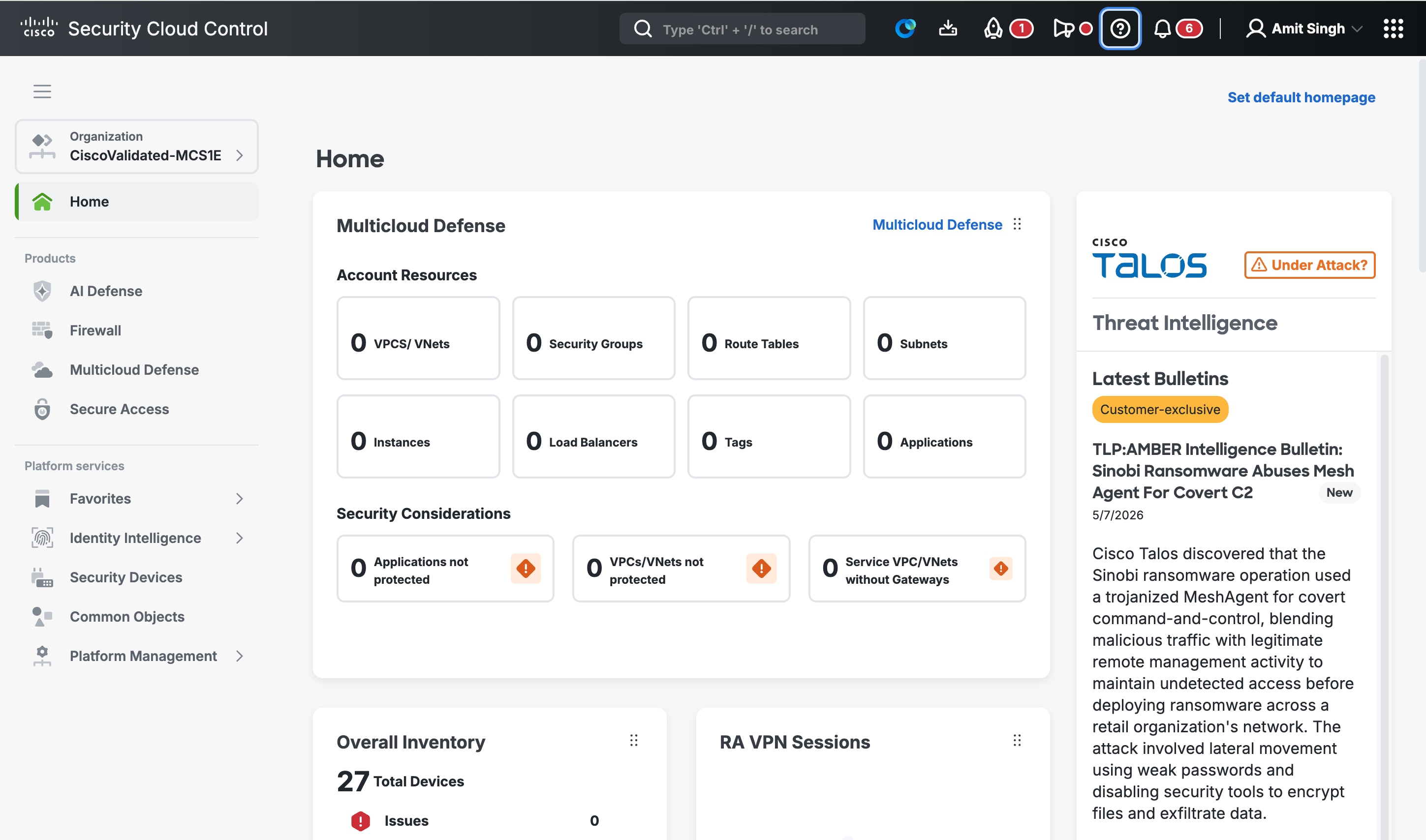Open the app launcher grid icon

click(1393, 29)
